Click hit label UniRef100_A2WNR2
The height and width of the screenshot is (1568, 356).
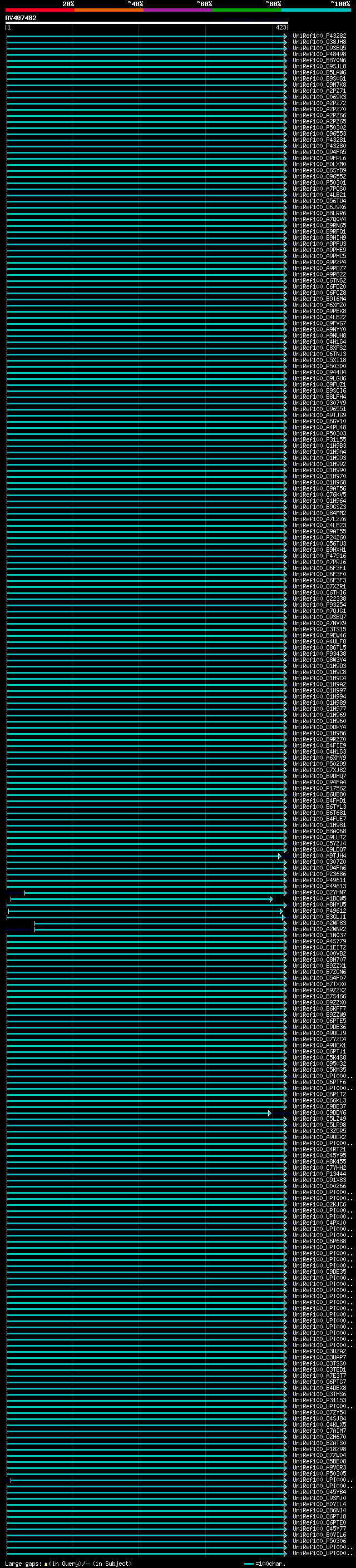[319, 929]
